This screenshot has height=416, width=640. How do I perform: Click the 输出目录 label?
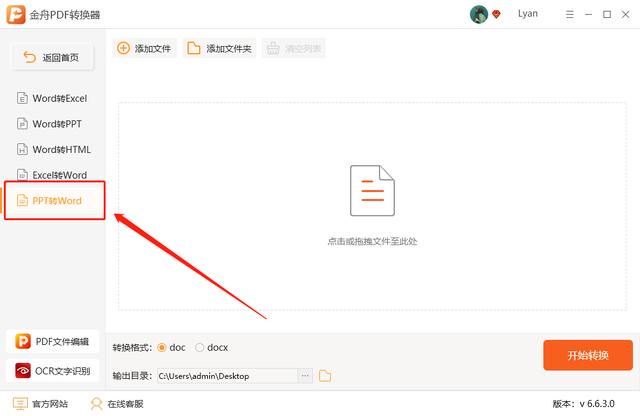point(132,376)
